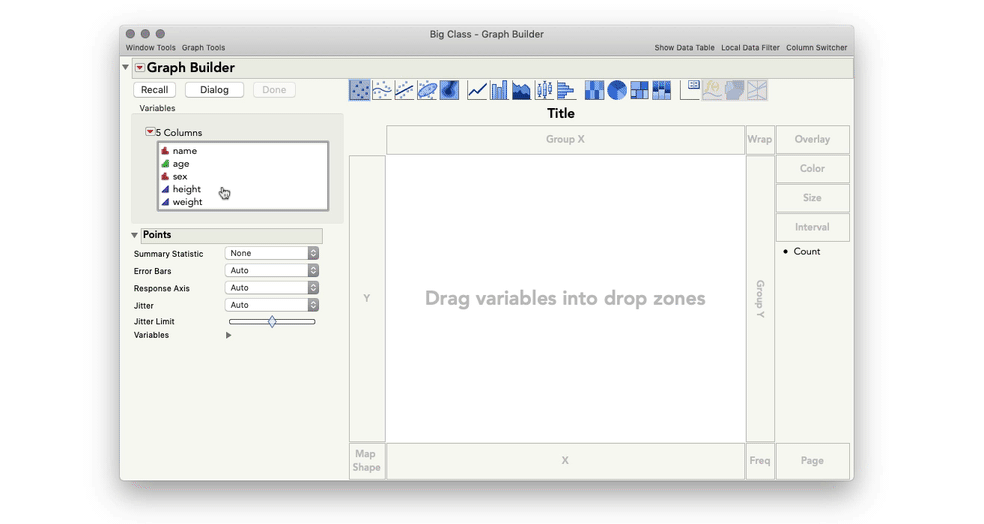Select the Treemap element icon

pos(639,90)
